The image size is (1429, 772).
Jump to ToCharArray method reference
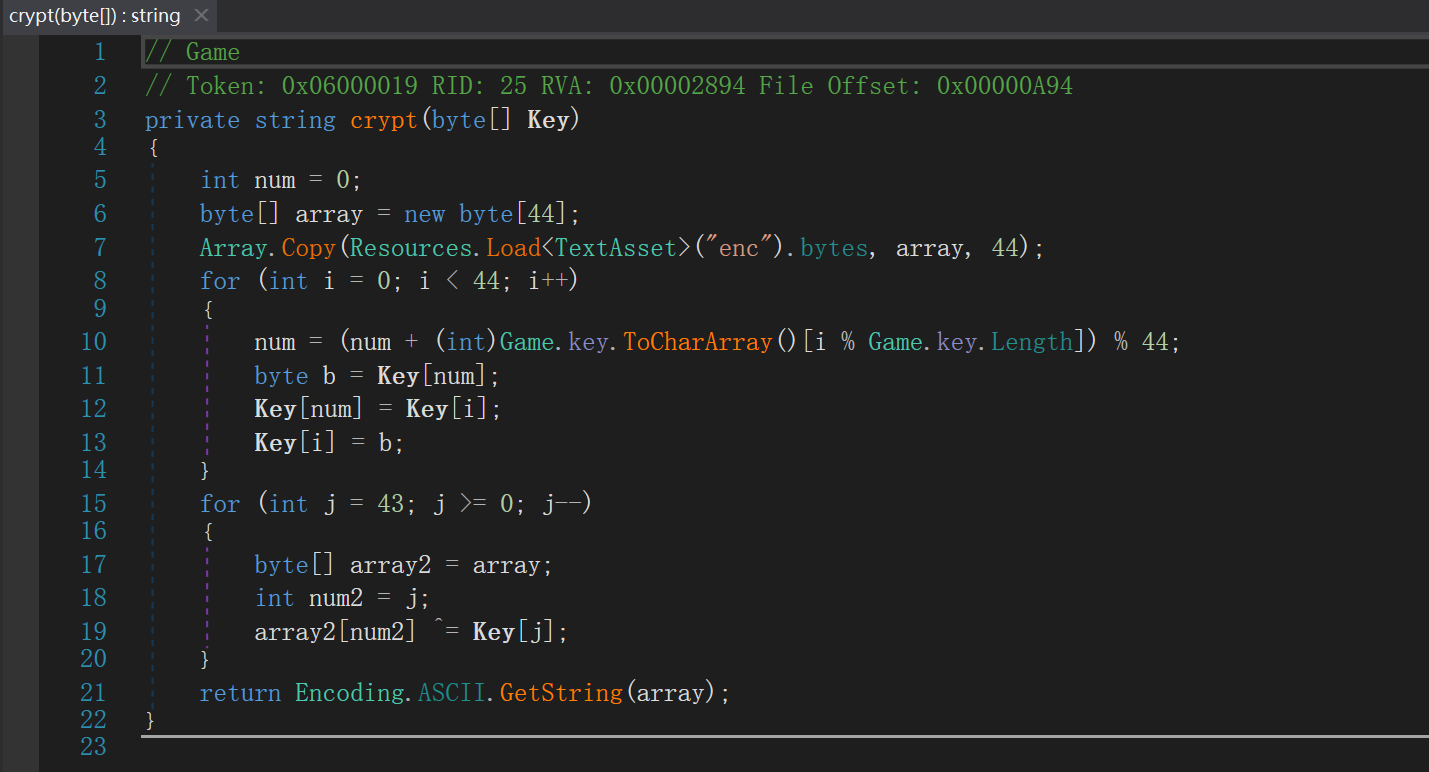tap(697, 342)
